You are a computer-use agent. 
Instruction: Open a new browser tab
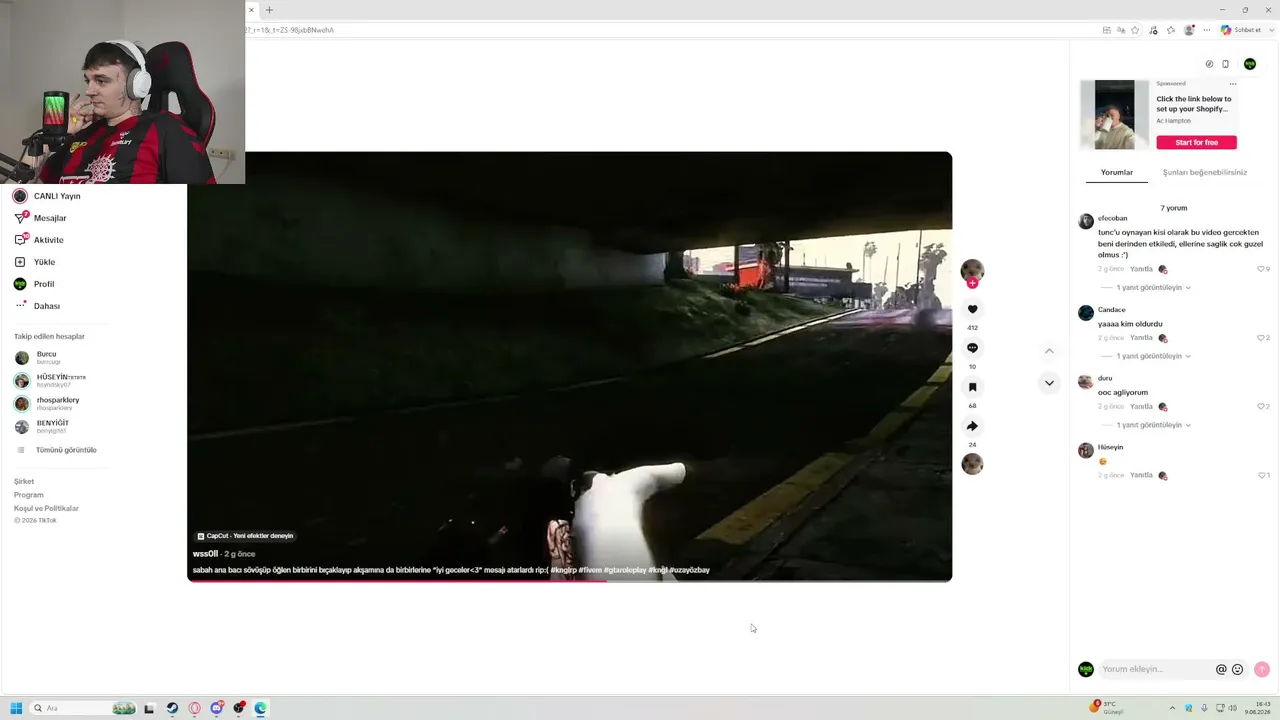point(269,10)
